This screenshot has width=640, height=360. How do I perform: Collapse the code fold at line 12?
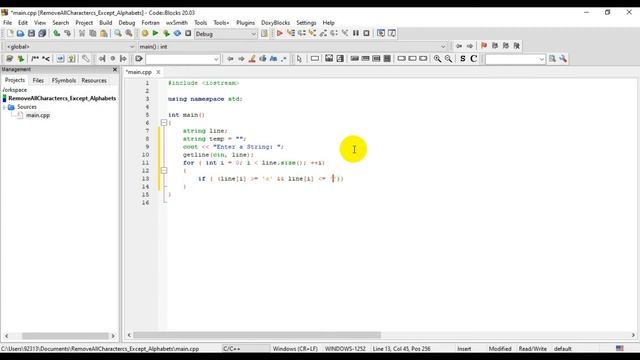click(164, 171)
